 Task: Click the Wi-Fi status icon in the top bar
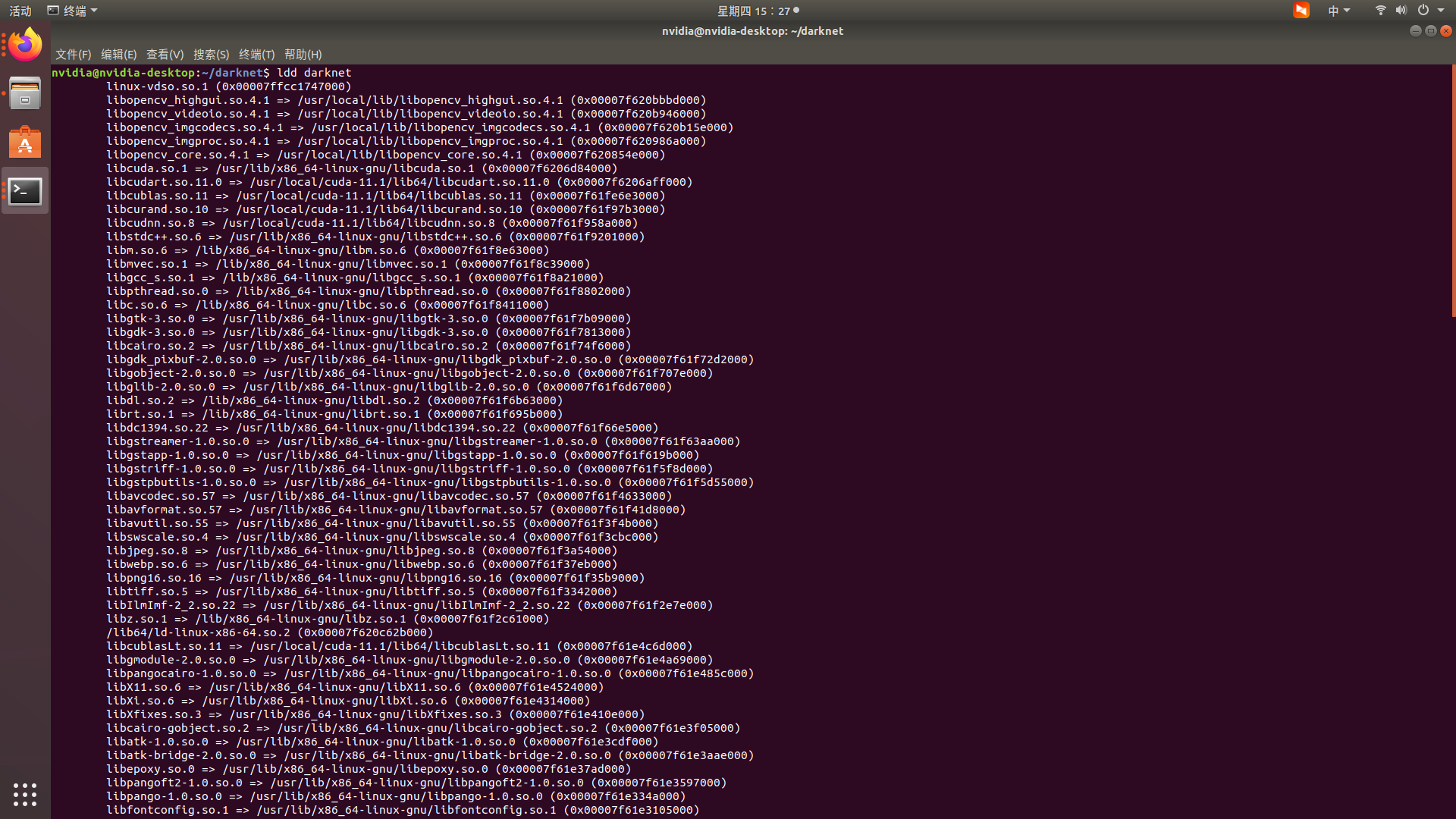[1379, 10]
